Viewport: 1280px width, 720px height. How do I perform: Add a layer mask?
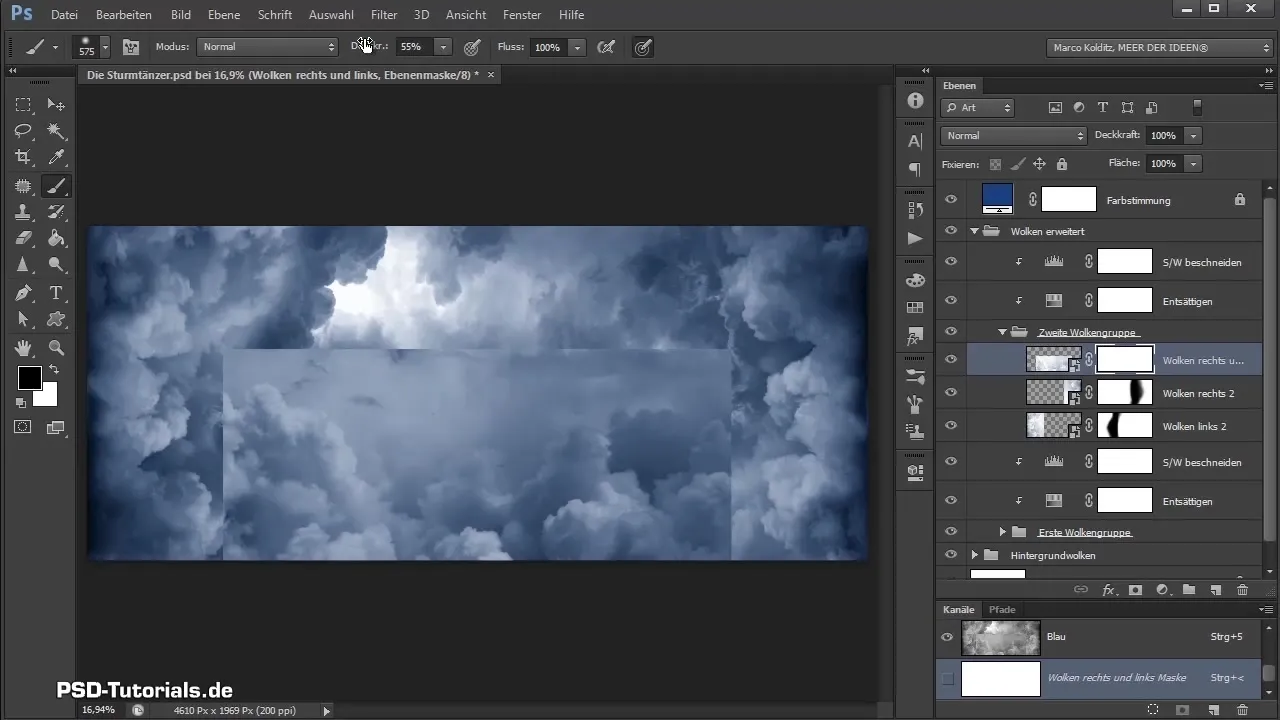click(1135, 590)
